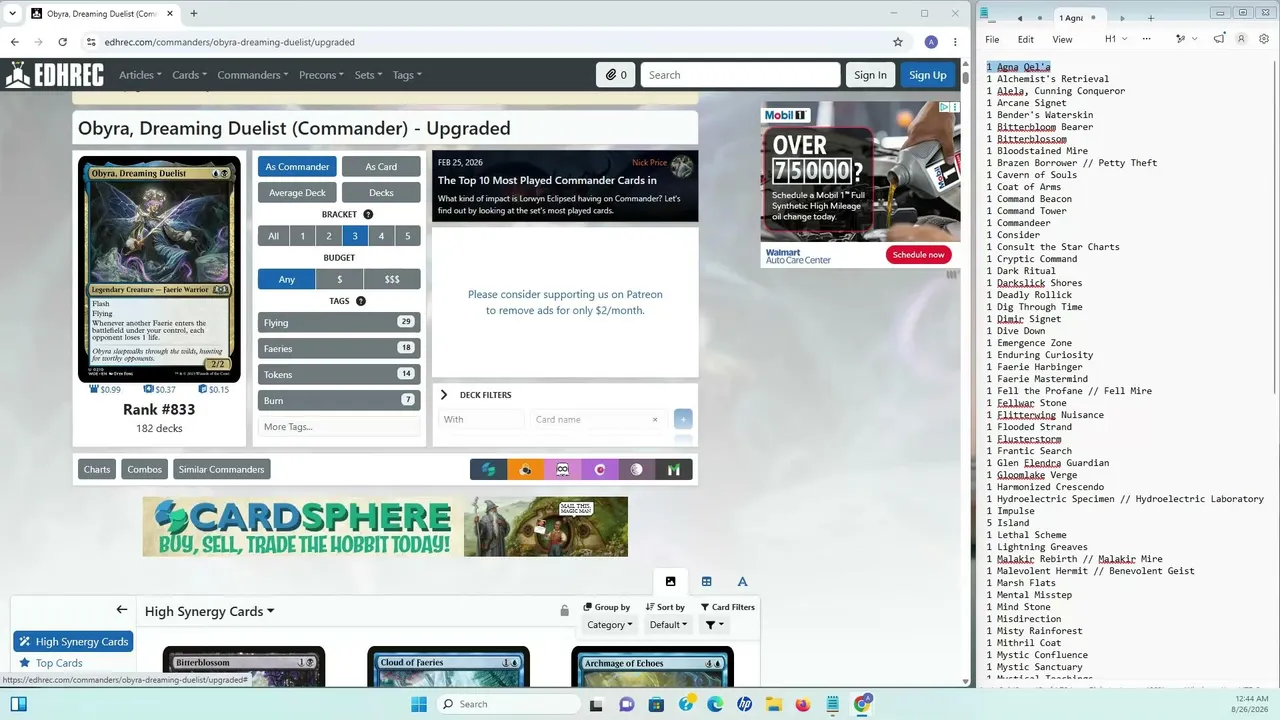Open the Notepad account profile icon
The width and height of the screenshot is (1280, 720).
pos(1241,39)
